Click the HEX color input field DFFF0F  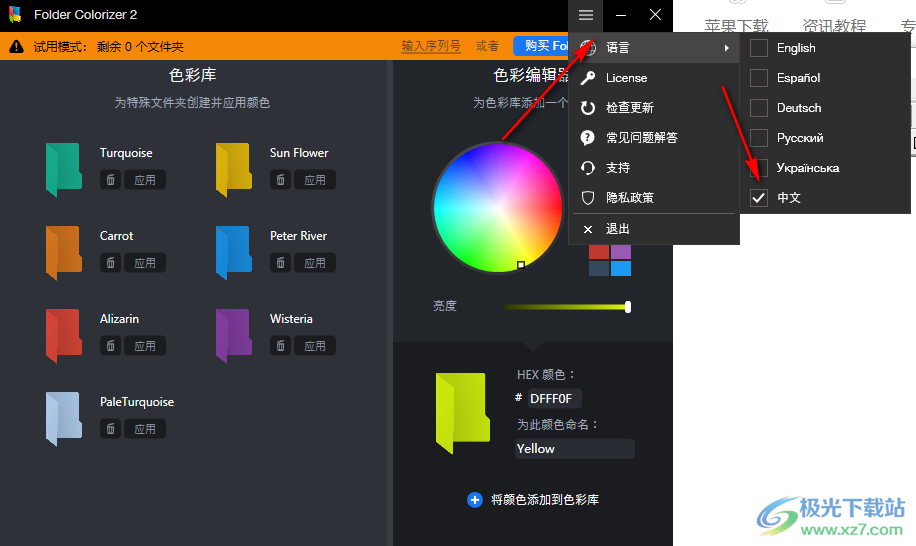click(x=554, y=398)
